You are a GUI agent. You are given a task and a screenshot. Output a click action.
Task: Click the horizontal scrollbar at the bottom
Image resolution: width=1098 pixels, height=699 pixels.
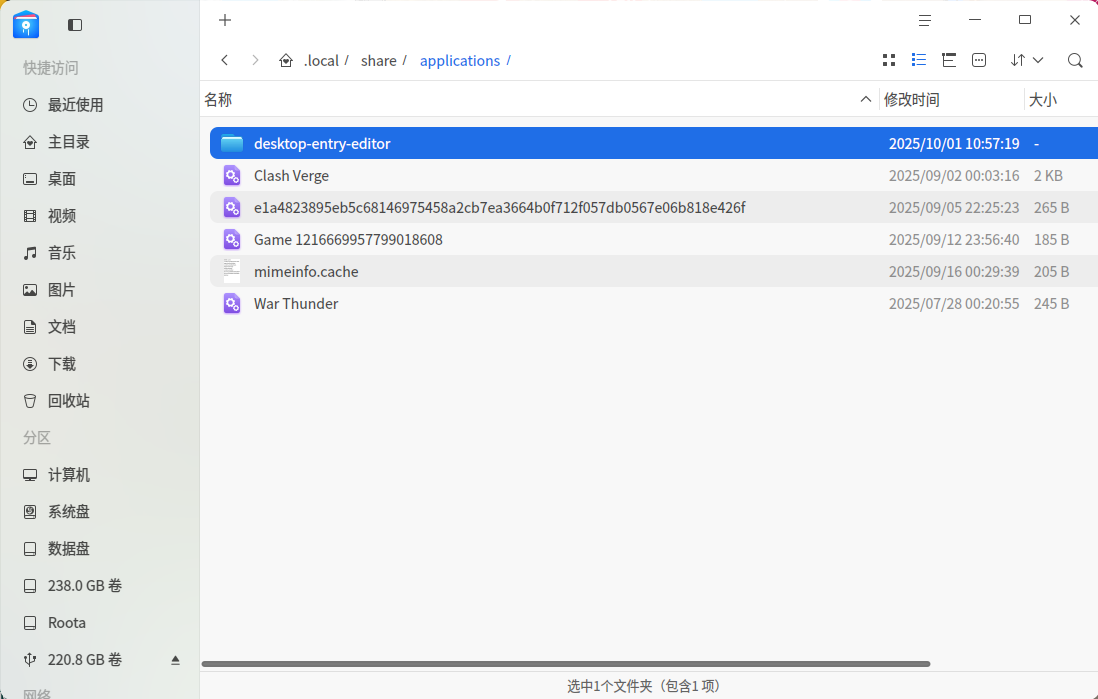pos(565,664)
